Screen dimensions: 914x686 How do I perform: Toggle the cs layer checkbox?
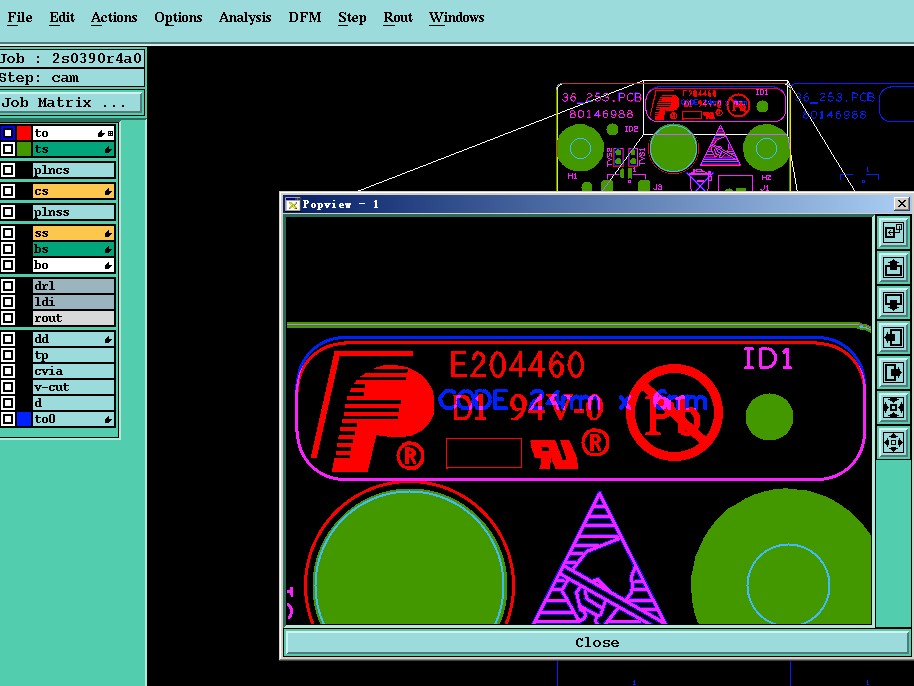(8, 191)
